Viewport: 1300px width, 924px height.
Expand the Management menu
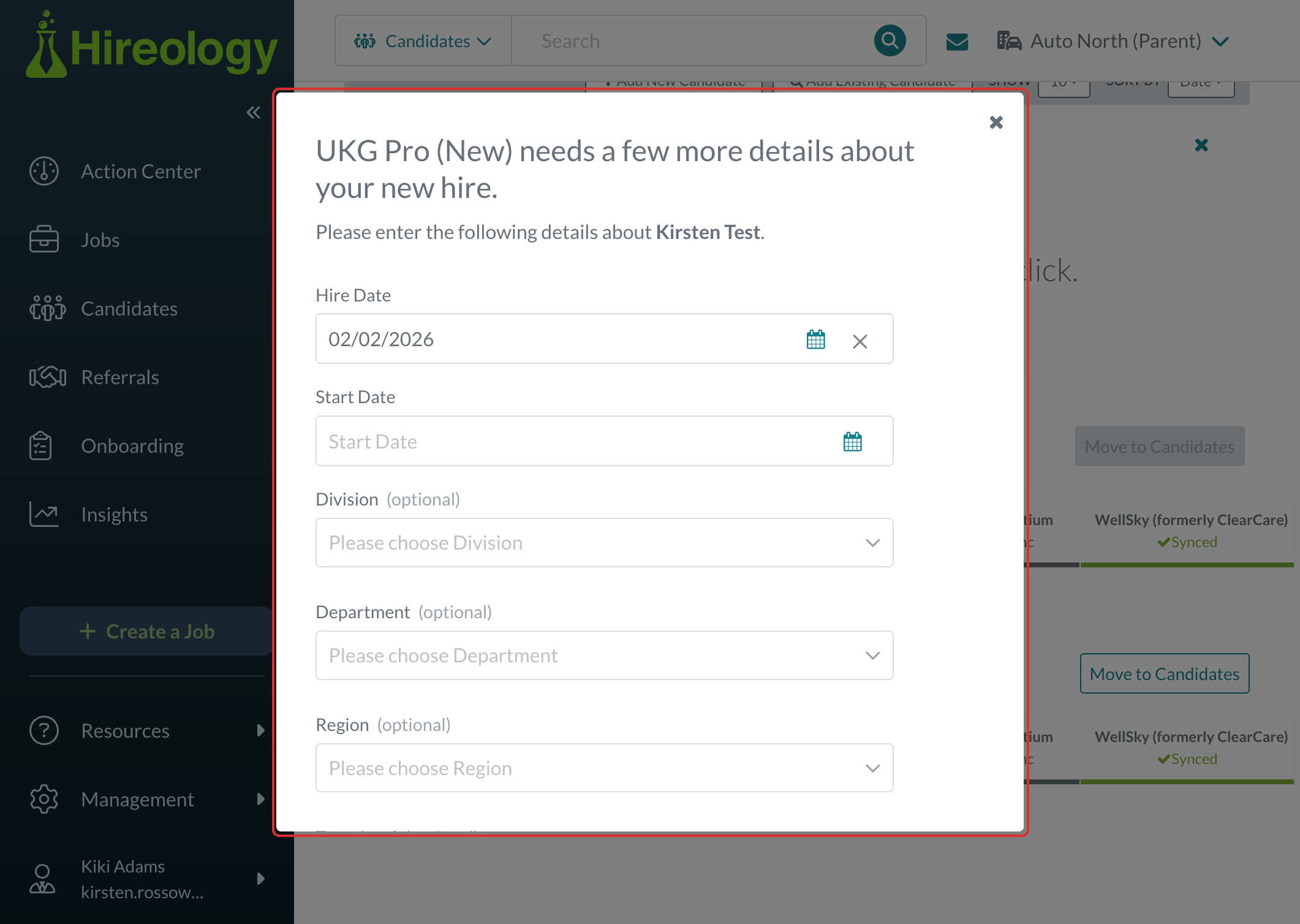click(147, 799)
